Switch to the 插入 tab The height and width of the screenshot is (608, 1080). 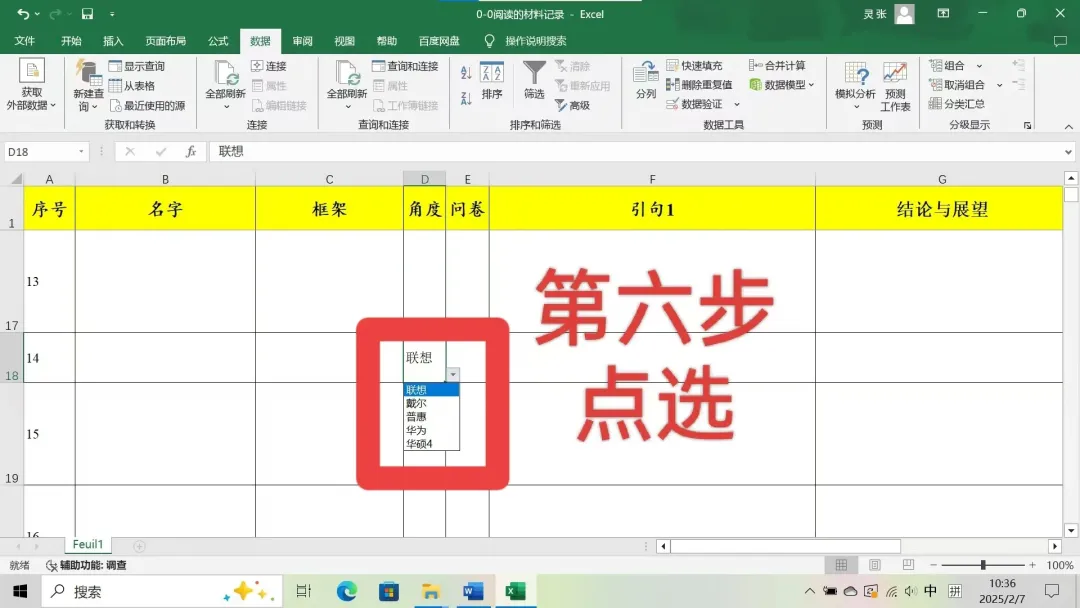[x=113, y=41]
